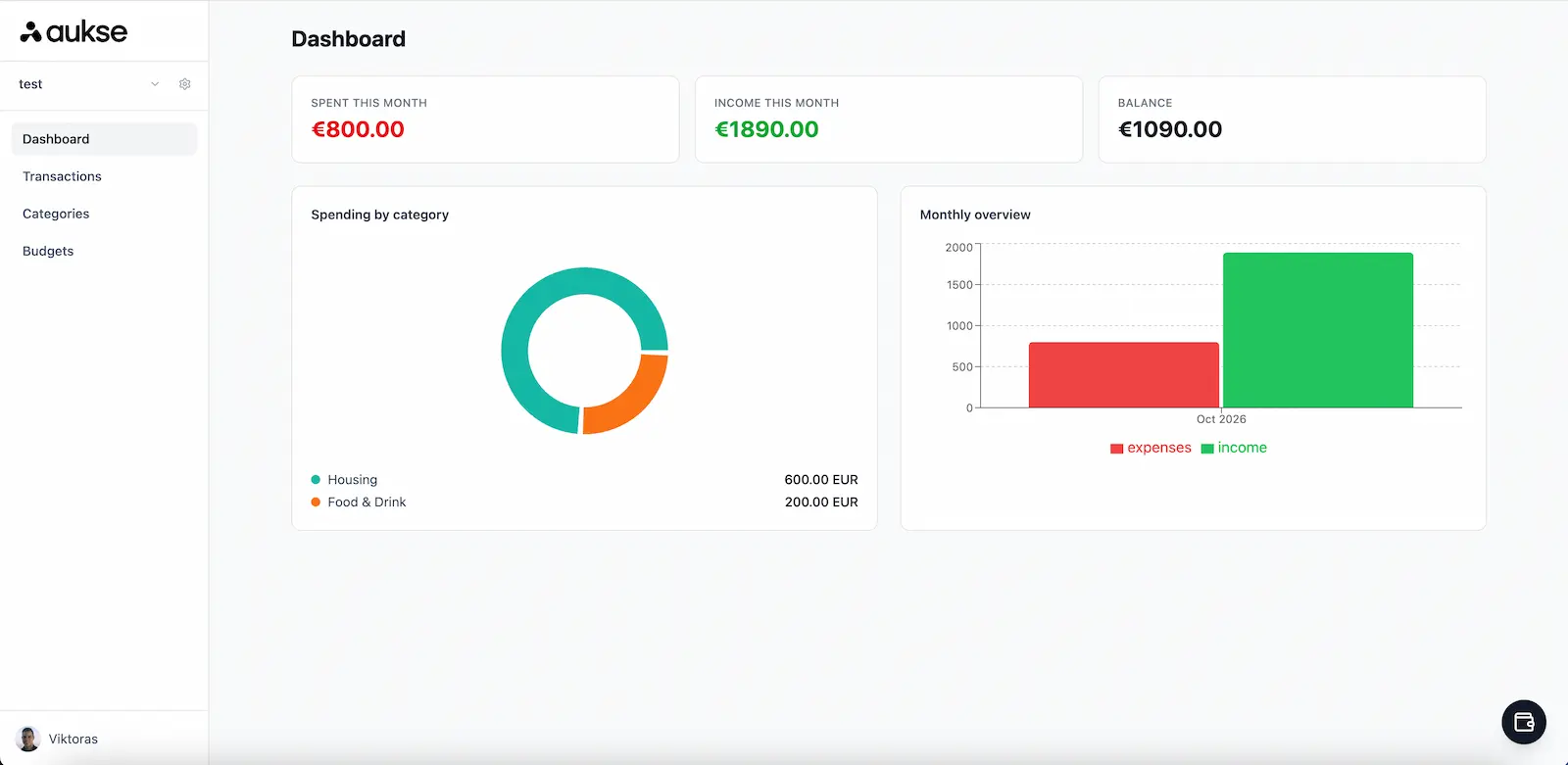Click the Food & Drink category label

(367, 502)
